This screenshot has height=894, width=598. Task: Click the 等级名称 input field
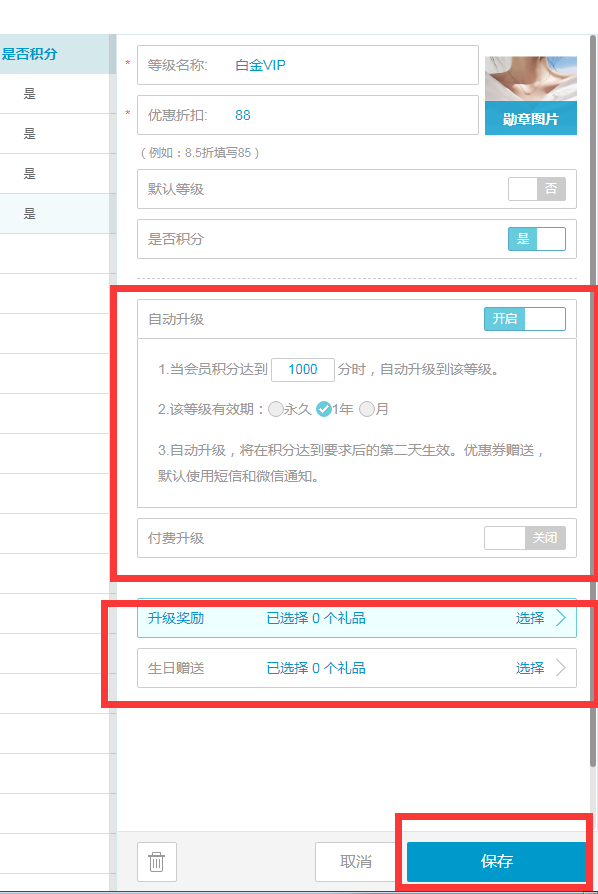[308, 65]
